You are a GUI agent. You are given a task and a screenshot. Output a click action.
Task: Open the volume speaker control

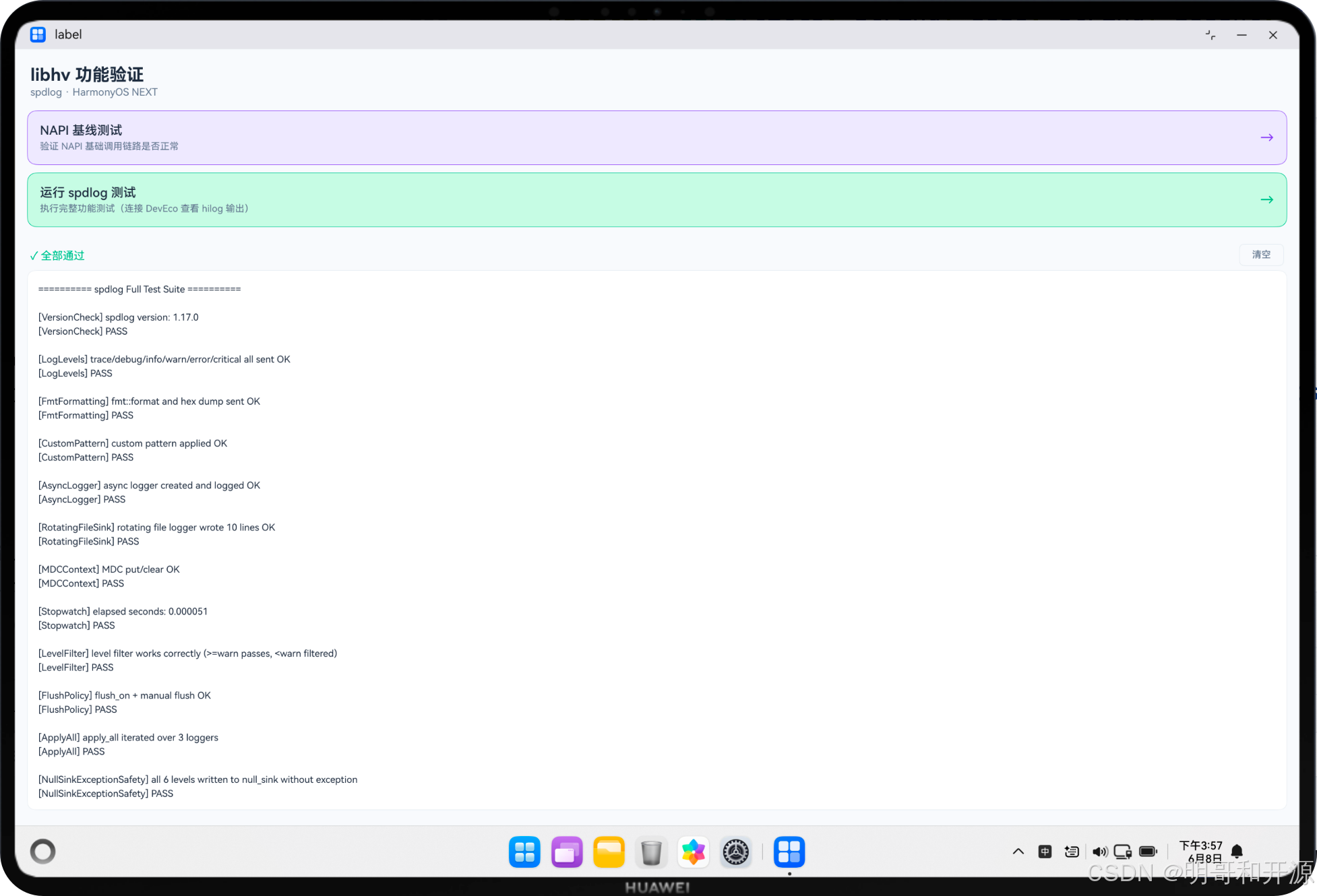click(x=1100, y=852)
